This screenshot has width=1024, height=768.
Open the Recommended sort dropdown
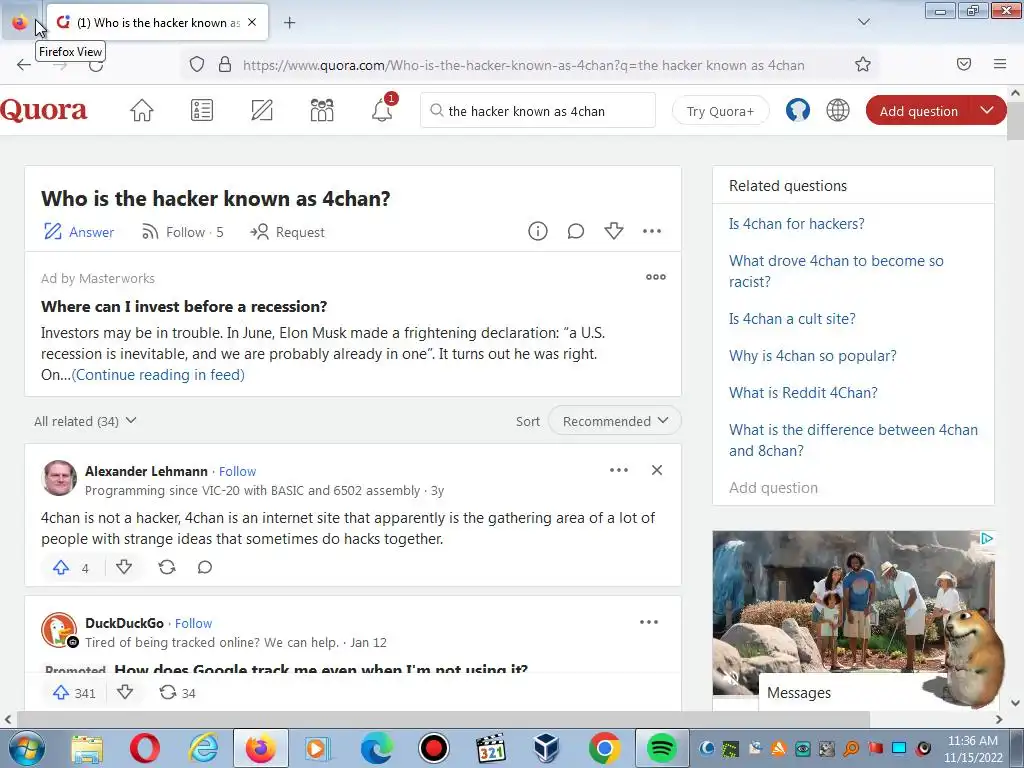[615, 421]
